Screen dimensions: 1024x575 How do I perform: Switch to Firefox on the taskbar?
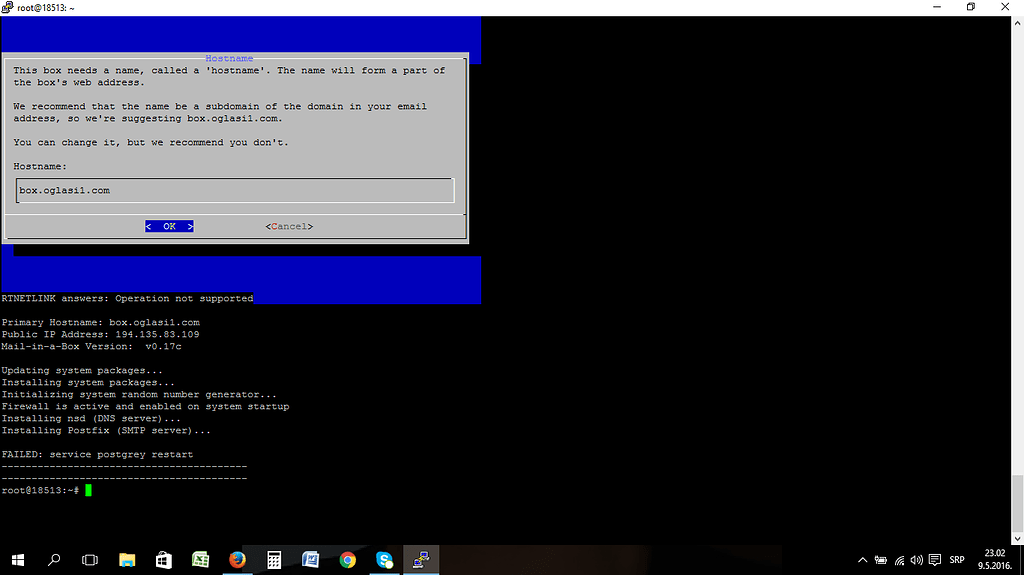(x=237, y=560)
